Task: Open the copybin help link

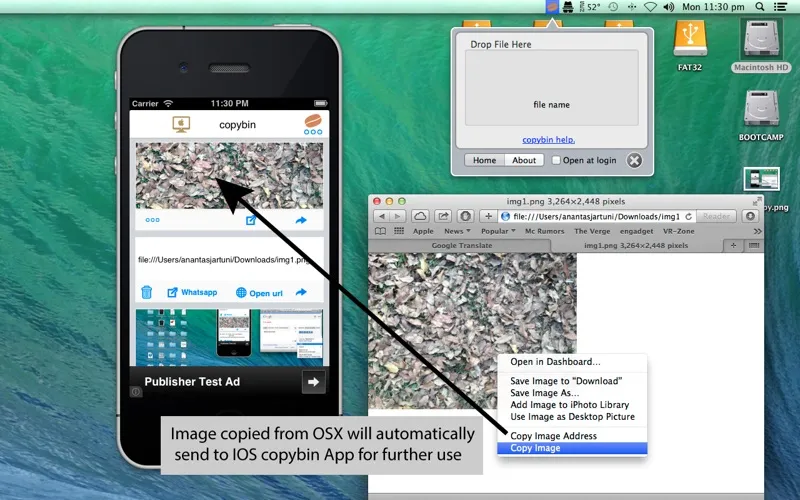Action: (x=548, y=140)
